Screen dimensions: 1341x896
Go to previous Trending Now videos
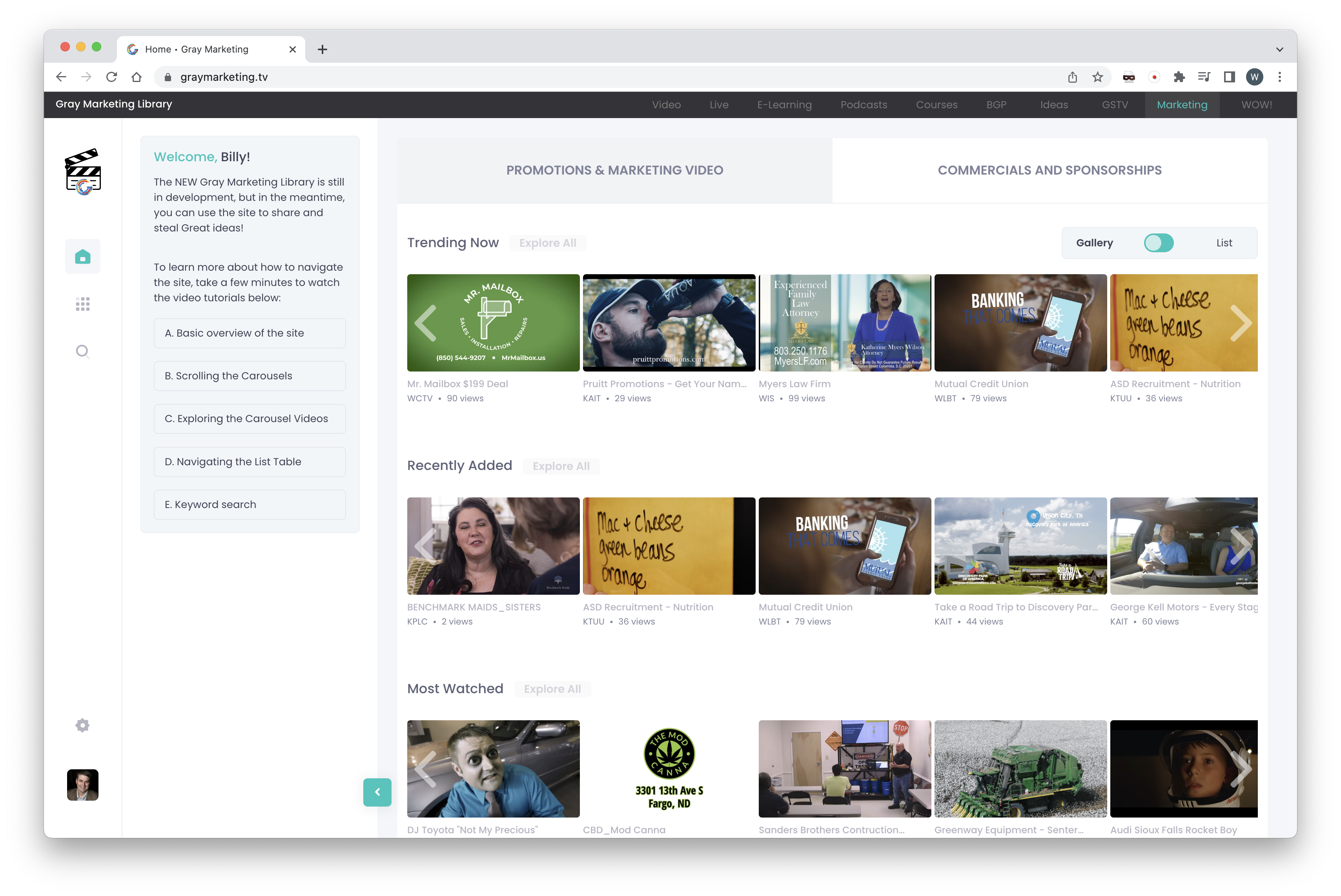click(x=426, y=323)
